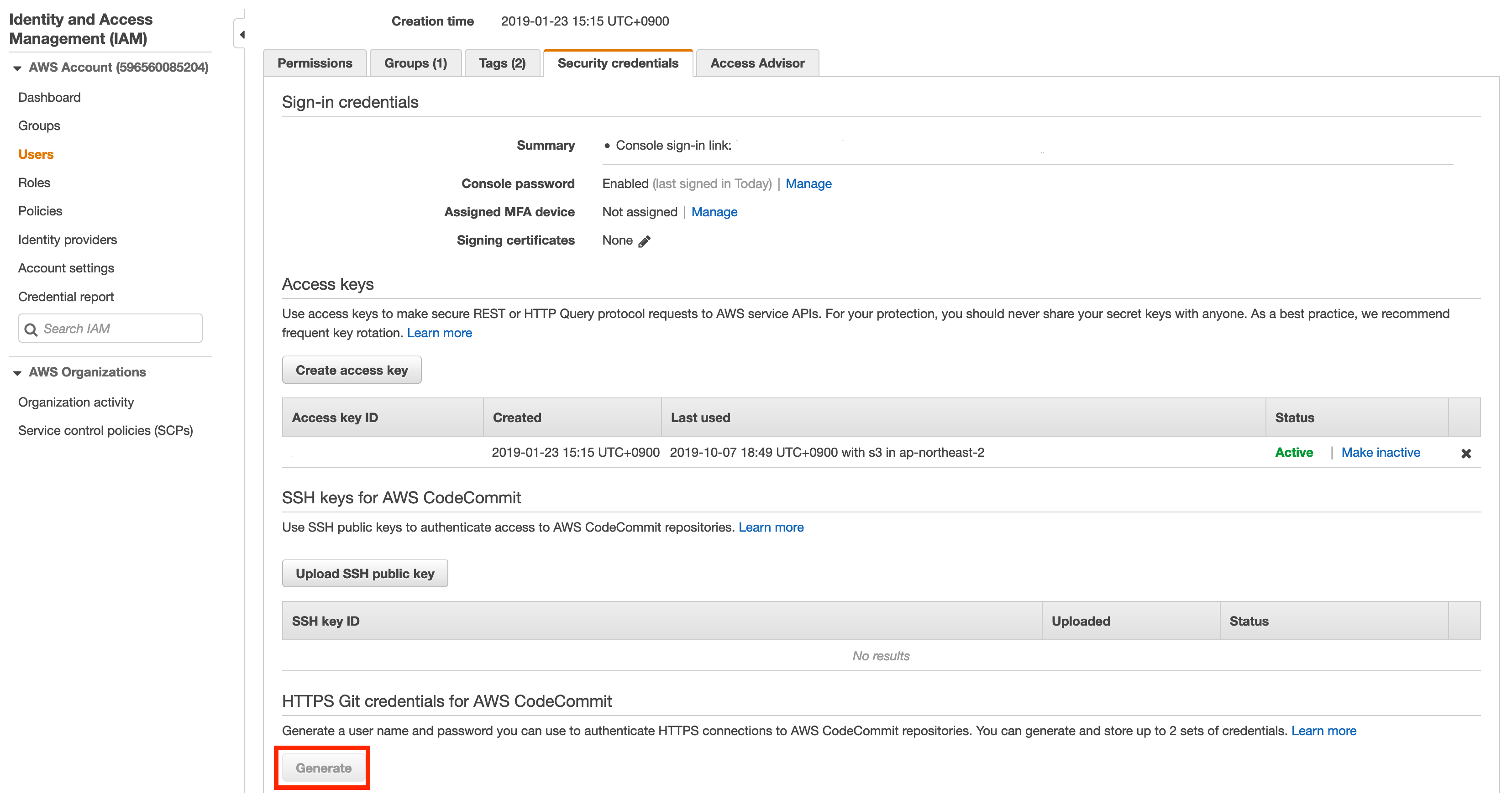Open the Tags (2) tab
This screenshot has height=794, width=1512.
point(502,63)
